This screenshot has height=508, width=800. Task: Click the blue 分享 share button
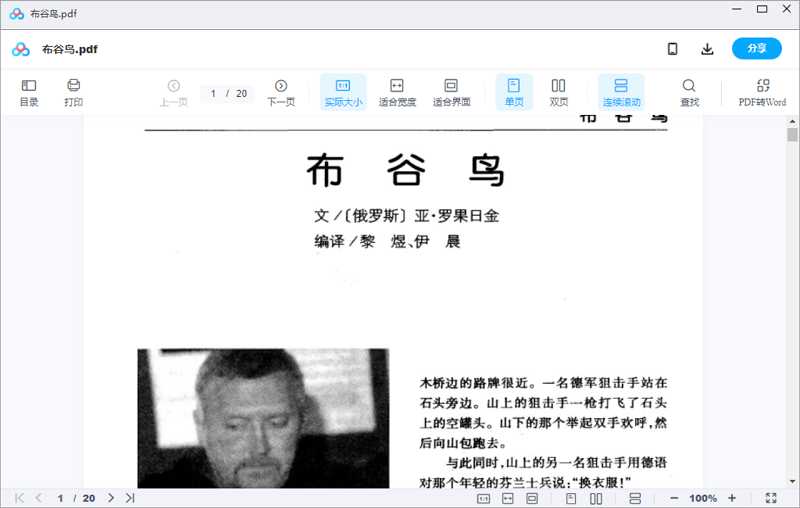[x=756, y=49]
